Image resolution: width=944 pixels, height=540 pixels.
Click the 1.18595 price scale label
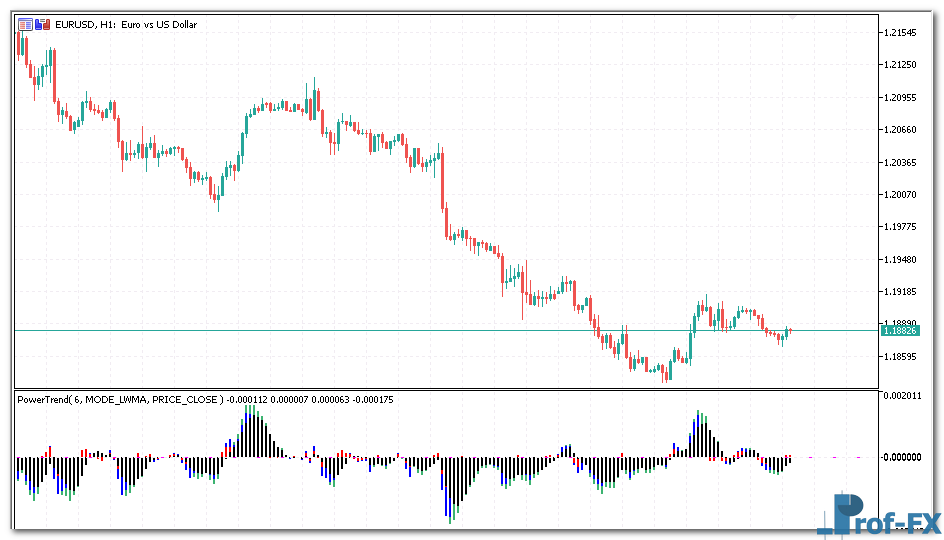click(901, 357)
